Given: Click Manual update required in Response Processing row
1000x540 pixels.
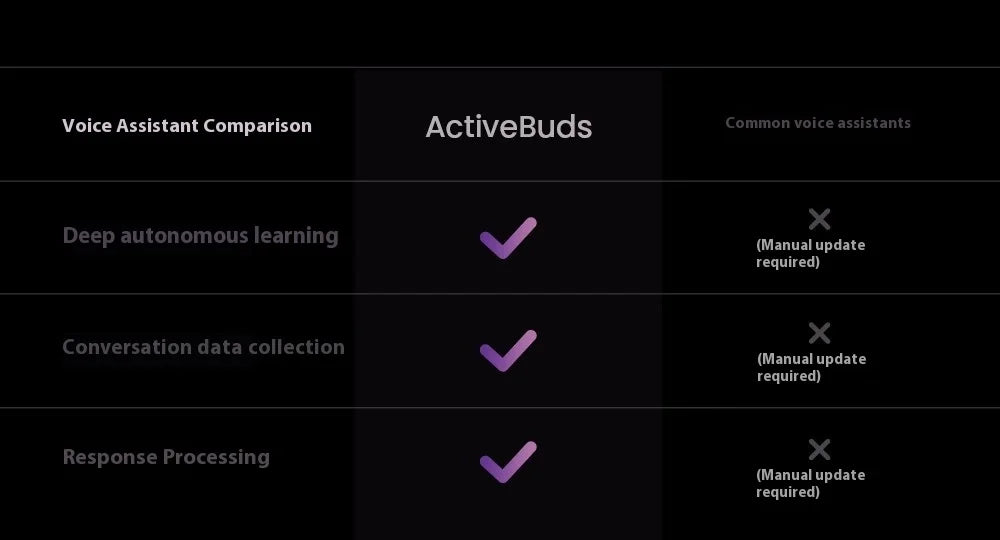Looking at the screenshot, I should [811, 483].
